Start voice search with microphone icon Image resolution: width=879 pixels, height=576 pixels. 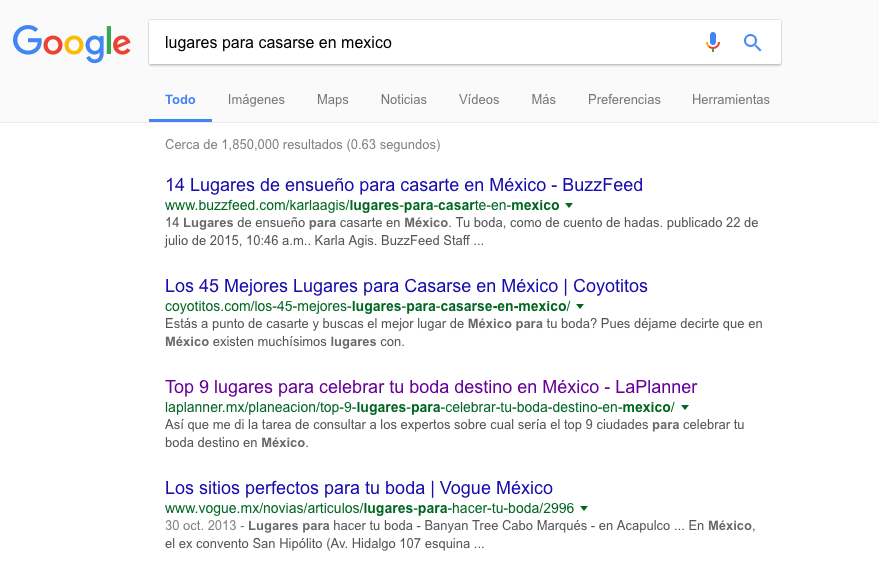[712, 42]
